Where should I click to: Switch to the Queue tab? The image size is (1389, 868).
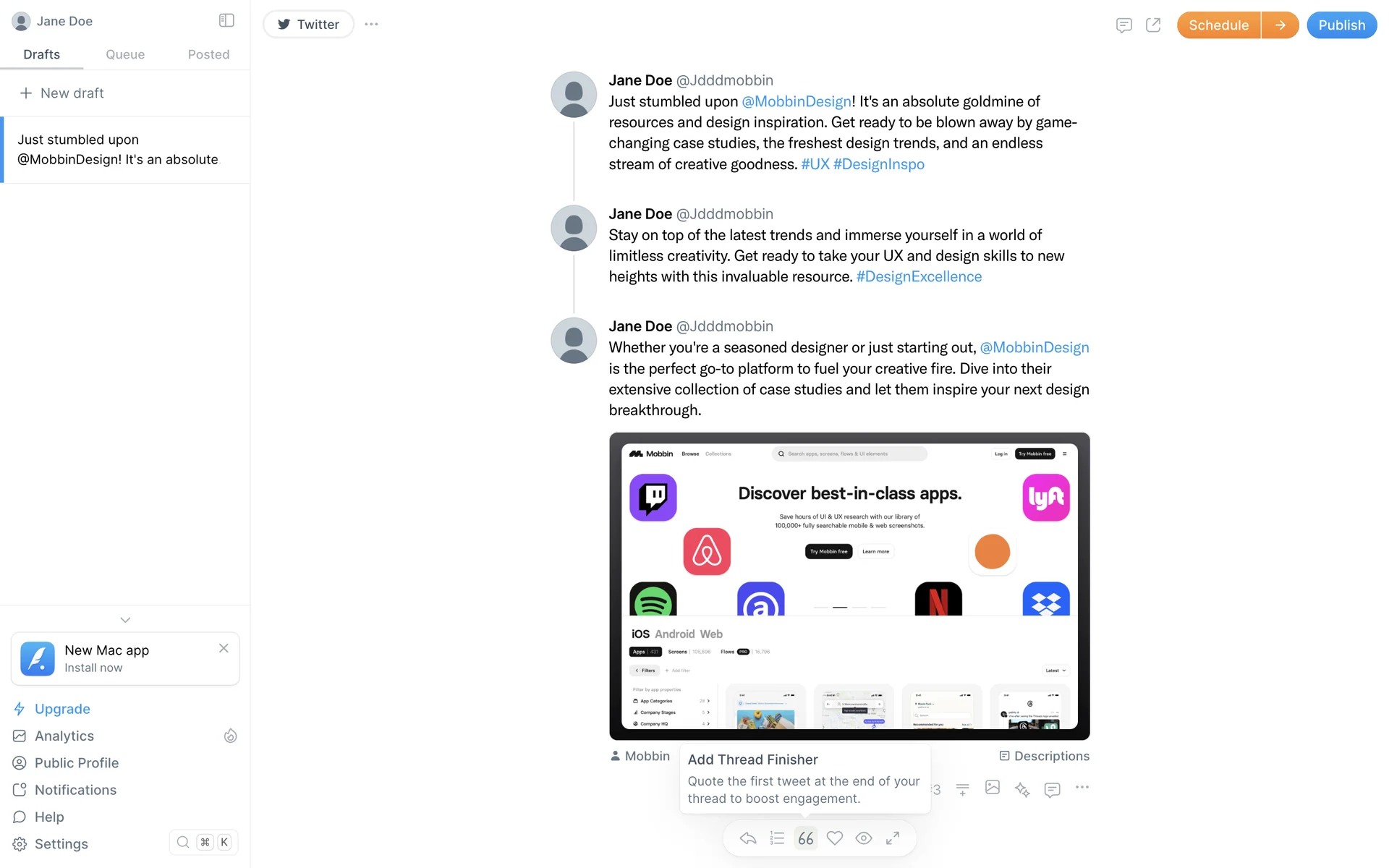point(125,54)
